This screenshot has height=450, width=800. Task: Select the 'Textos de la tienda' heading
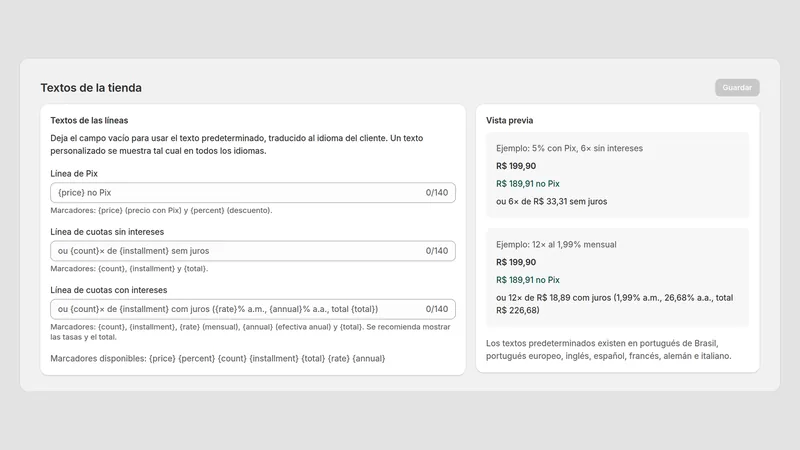[91, 88]
